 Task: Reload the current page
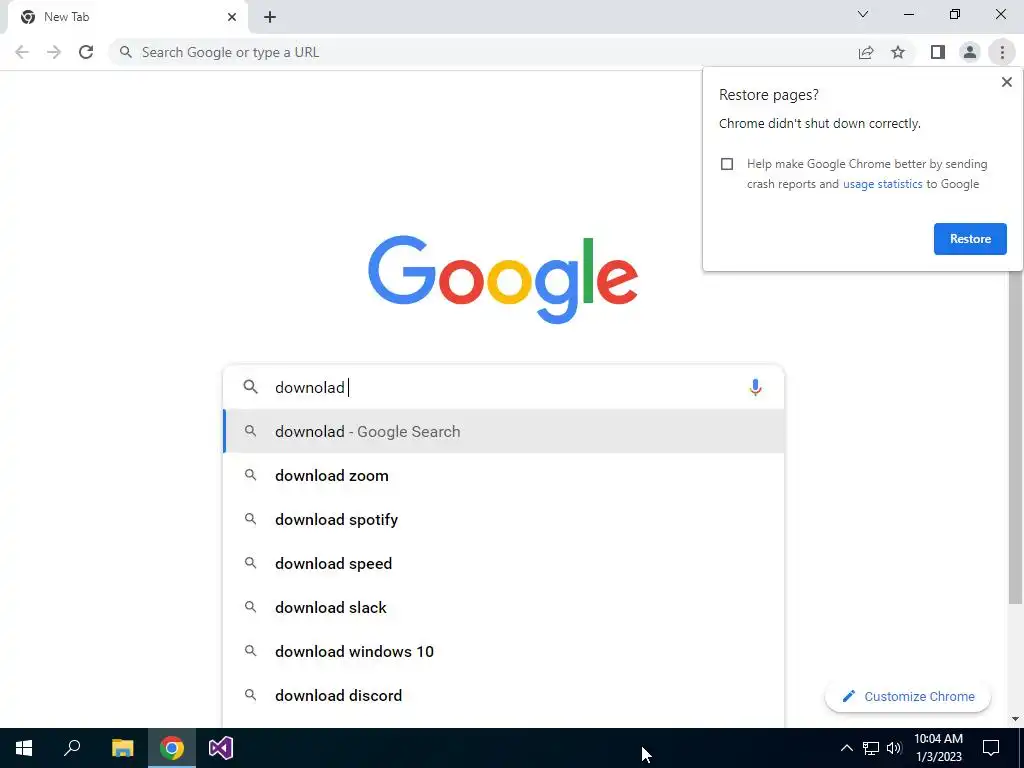[x=86, y=52]
